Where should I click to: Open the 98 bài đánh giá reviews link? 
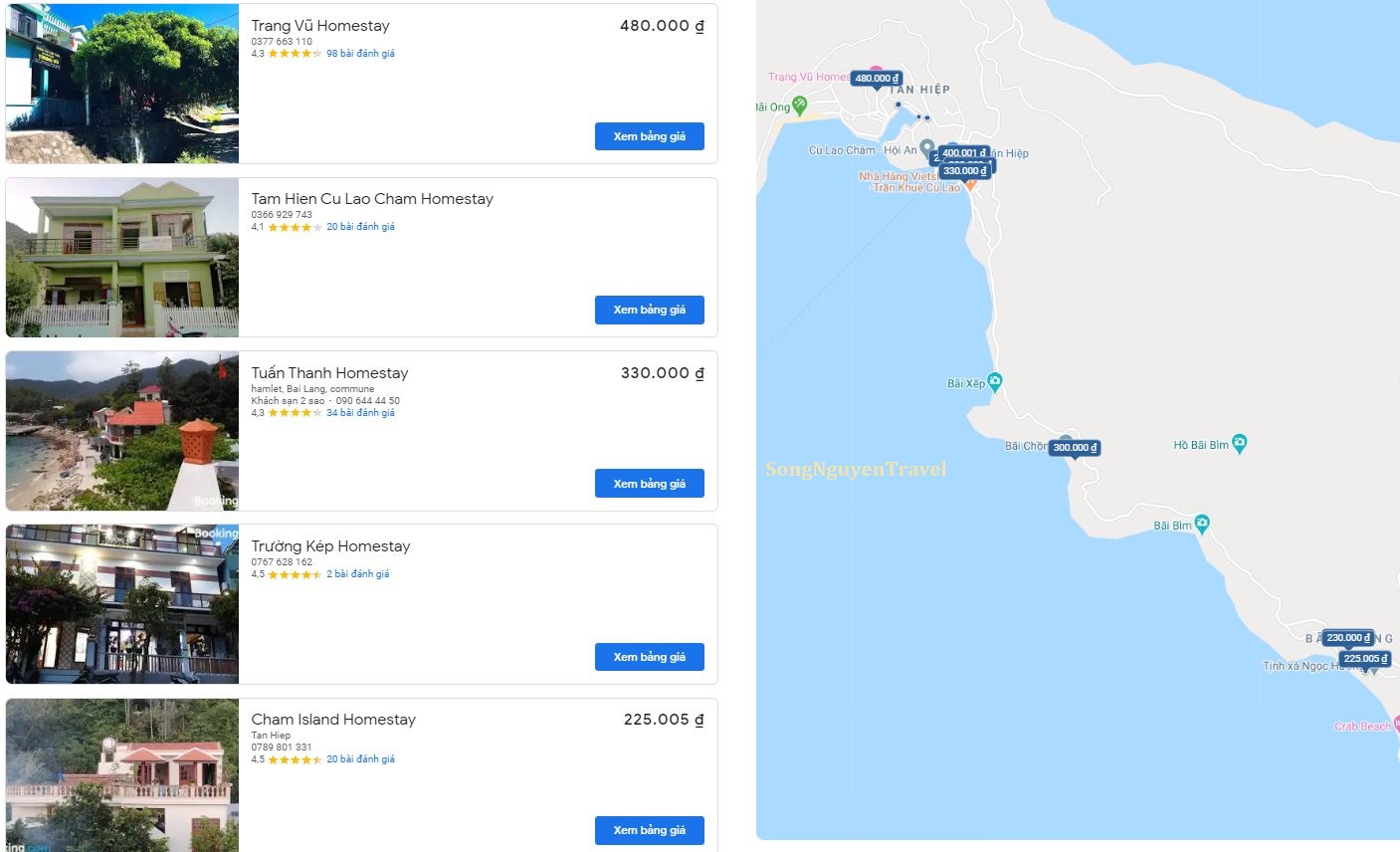click(x=358, y=53)
